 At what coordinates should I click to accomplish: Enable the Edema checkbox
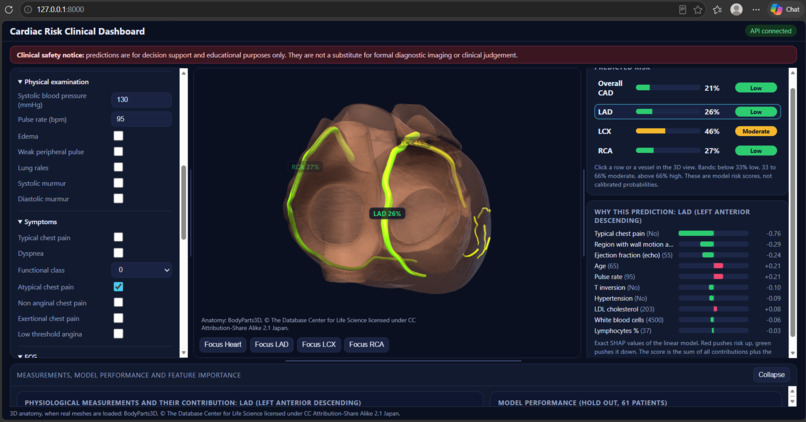[x=118, y=136]
